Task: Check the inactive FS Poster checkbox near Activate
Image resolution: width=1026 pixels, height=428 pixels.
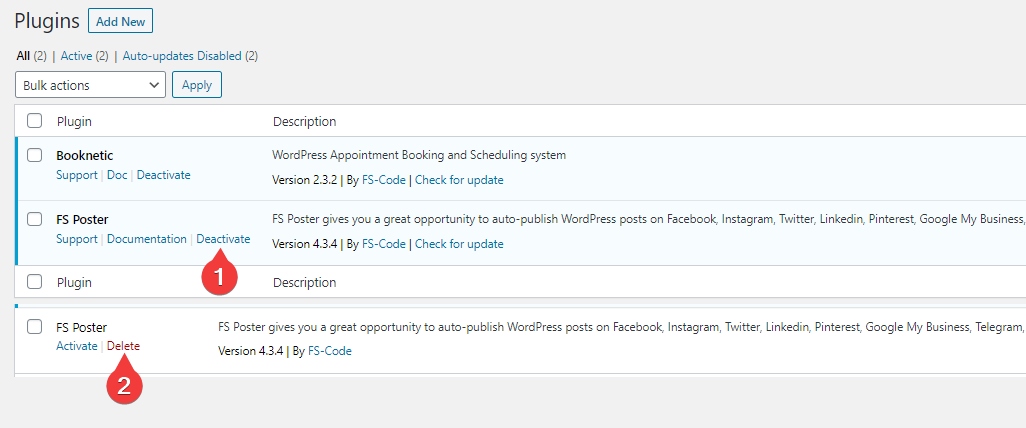Action: 35,327
